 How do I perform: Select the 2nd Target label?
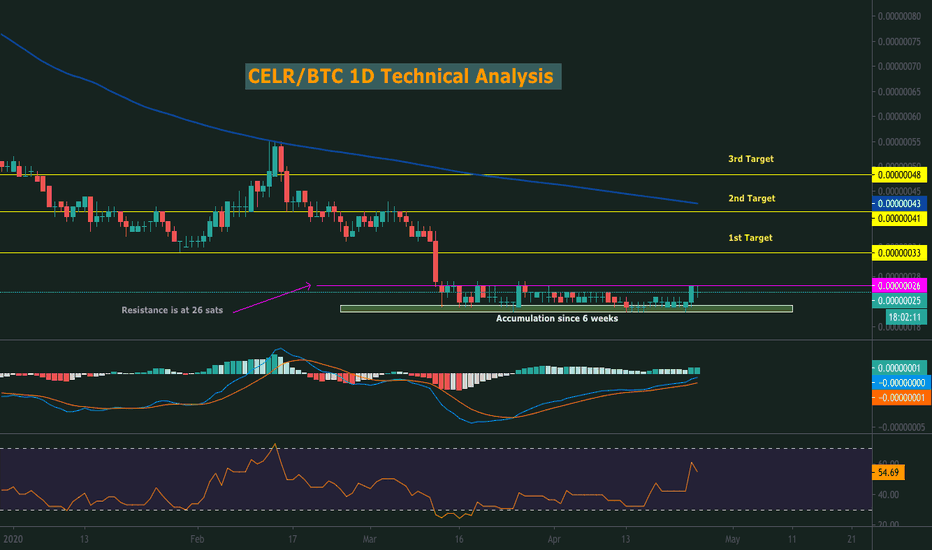(751, 198)
